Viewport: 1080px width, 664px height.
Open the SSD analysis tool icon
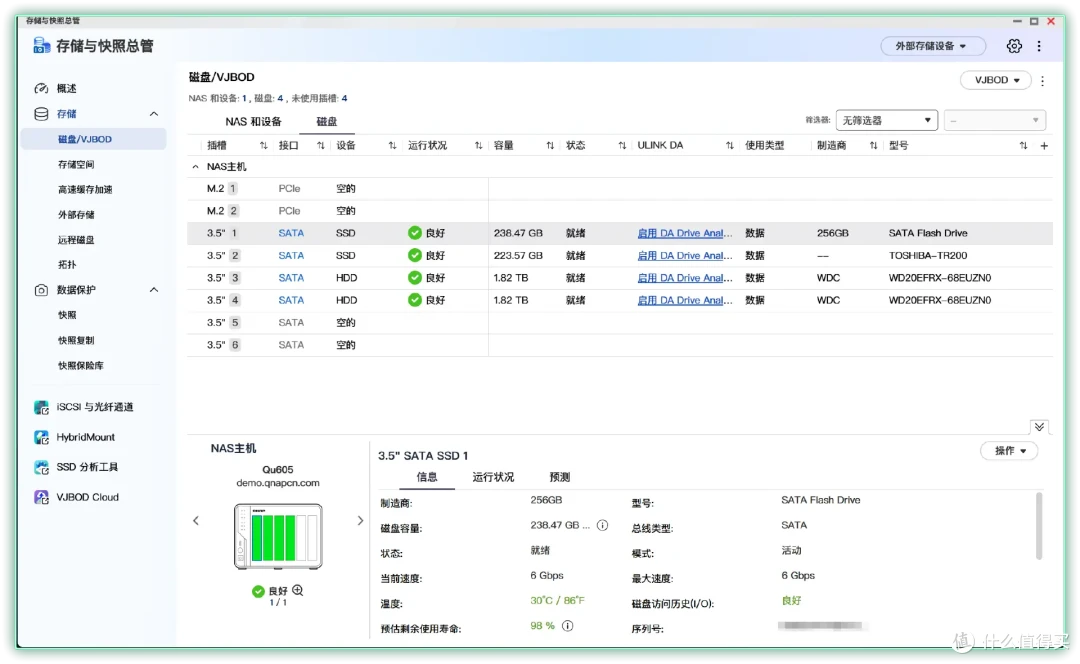pos(41,467)
